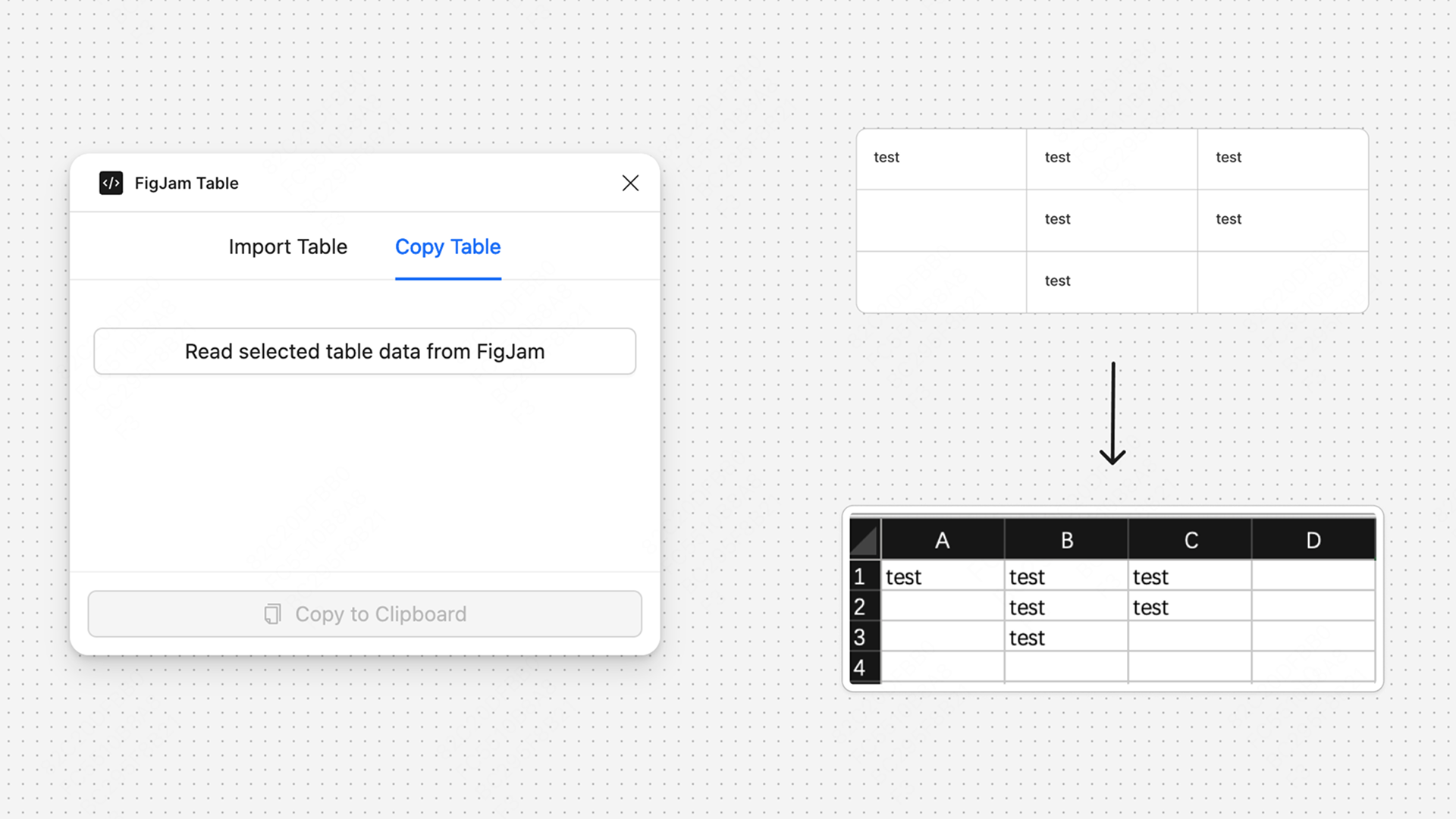Click spreadsheet cell B3 containing test
The height and width of the screenshot is (819, 1456).
pos(1066,637)
